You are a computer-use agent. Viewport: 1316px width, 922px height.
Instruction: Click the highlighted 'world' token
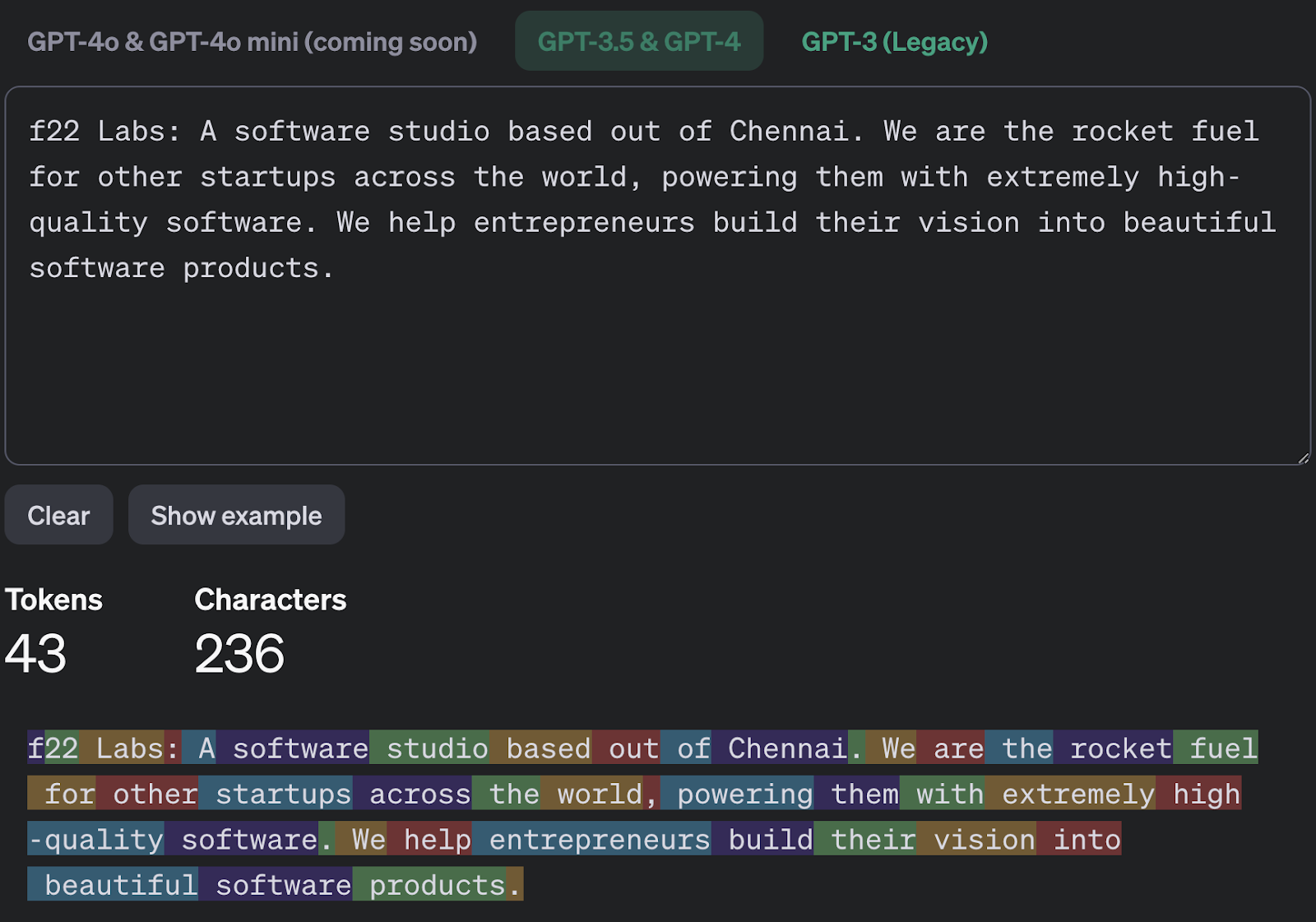pos(591,793)
